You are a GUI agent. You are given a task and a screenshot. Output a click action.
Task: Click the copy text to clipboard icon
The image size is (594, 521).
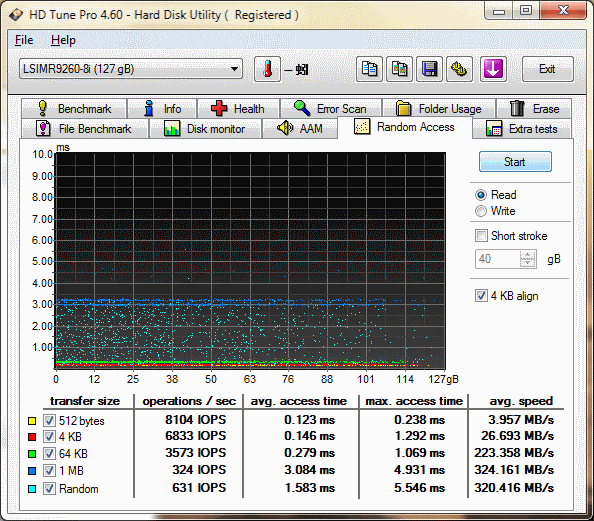(369, 69)
